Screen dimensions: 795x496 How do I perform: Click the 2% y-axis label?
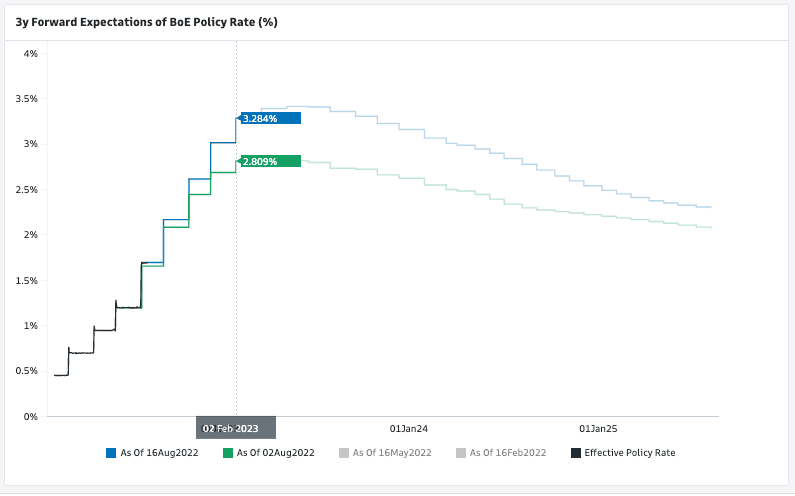point(31,235)
